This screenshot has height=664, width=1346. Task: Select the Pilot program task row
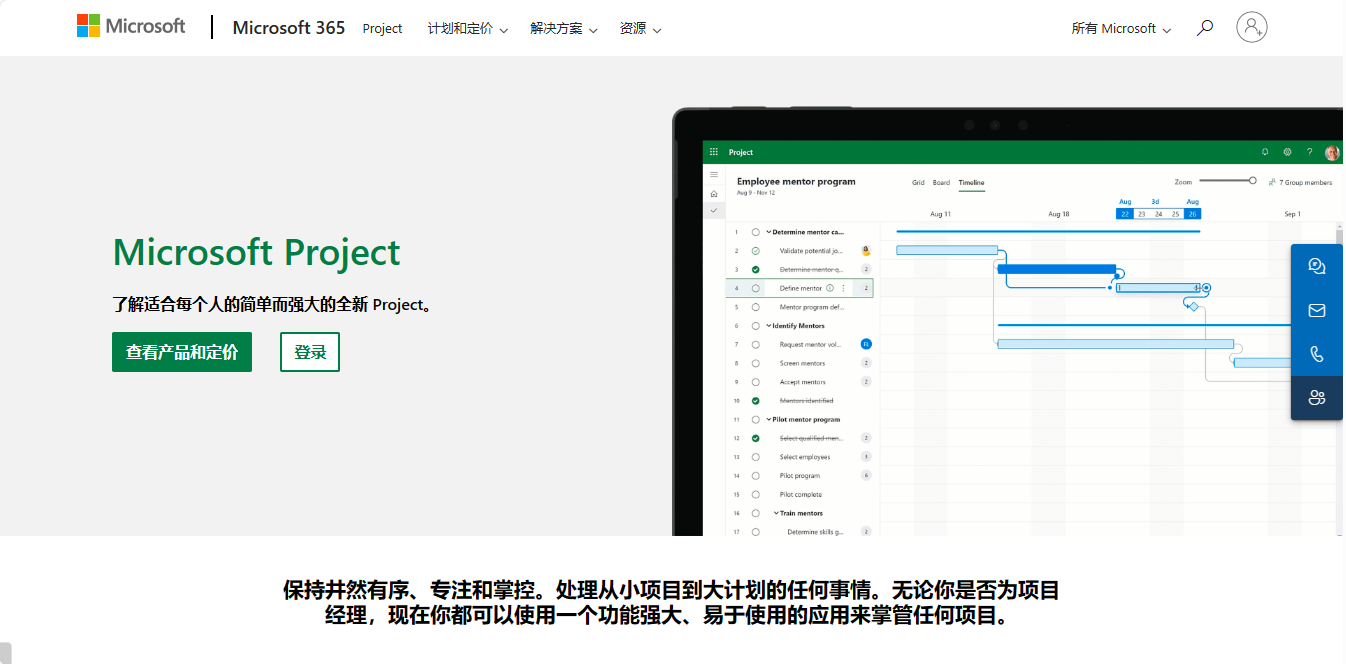(800, 476)
